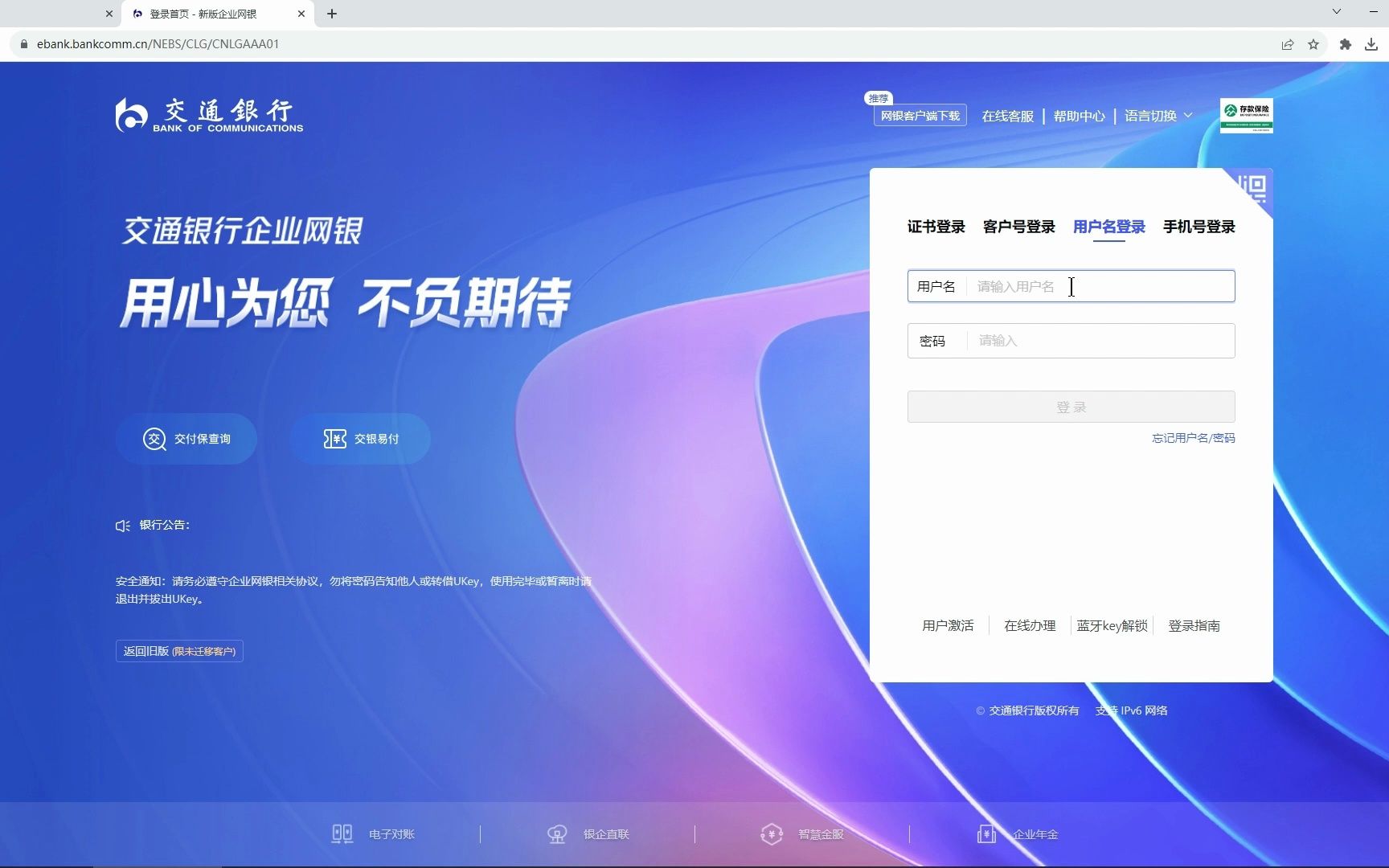Open 用户激活 link
The image size is (1389, 868).
(948, 625)
